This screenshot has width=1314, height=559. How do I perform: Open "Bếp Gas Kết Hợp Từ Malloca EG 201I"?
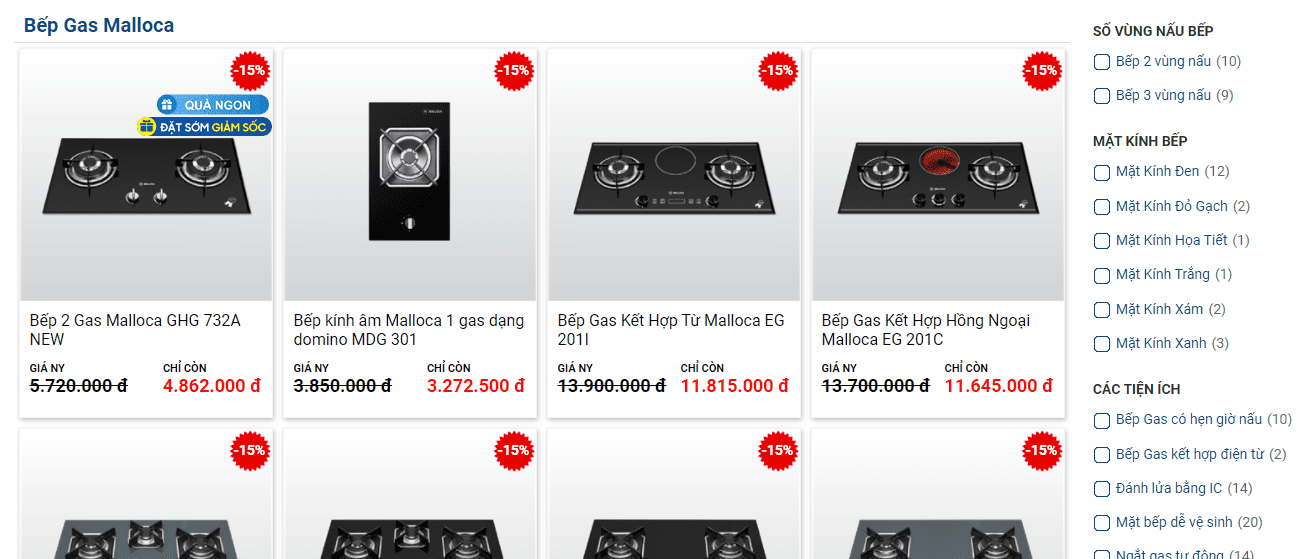(671, 330)
